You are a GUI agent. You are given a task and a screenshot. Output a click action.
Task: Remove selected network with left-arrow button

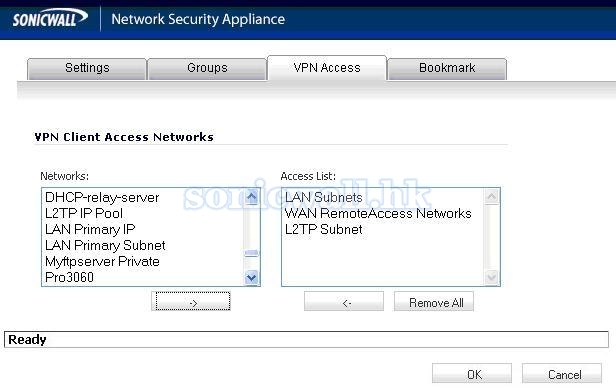[344, 301]
